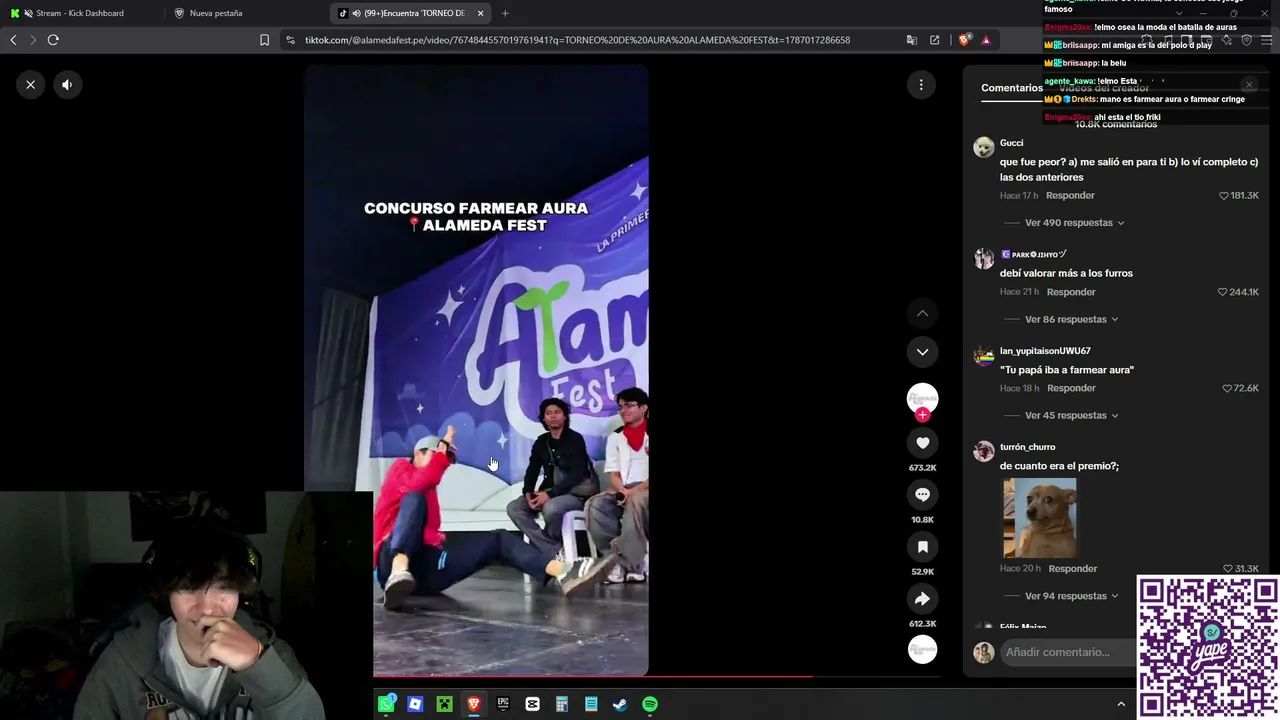This screenshot has height=720, width=1280.
Task: Open comments via the speech bubble icon
Action: 922,495
